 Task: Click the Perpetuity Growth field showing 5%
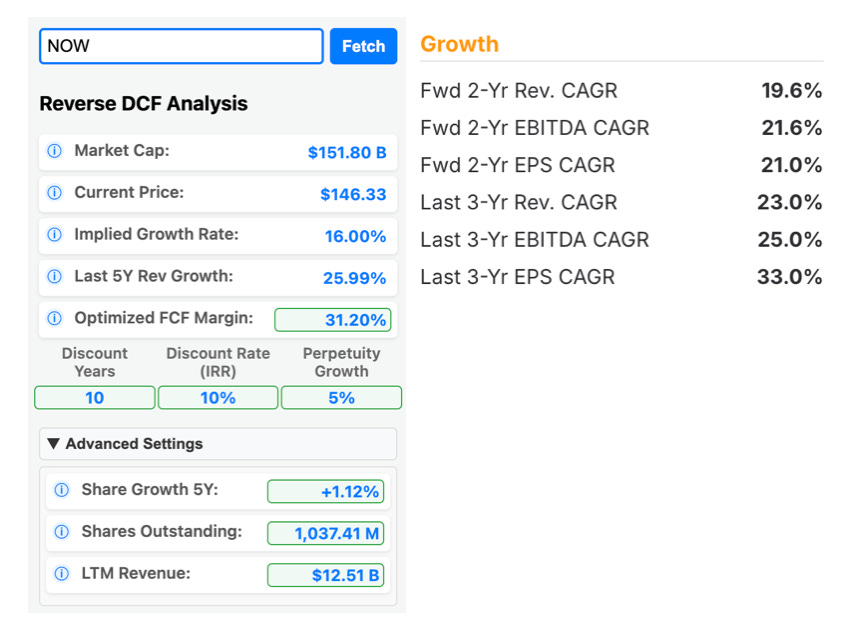[341, 398]
